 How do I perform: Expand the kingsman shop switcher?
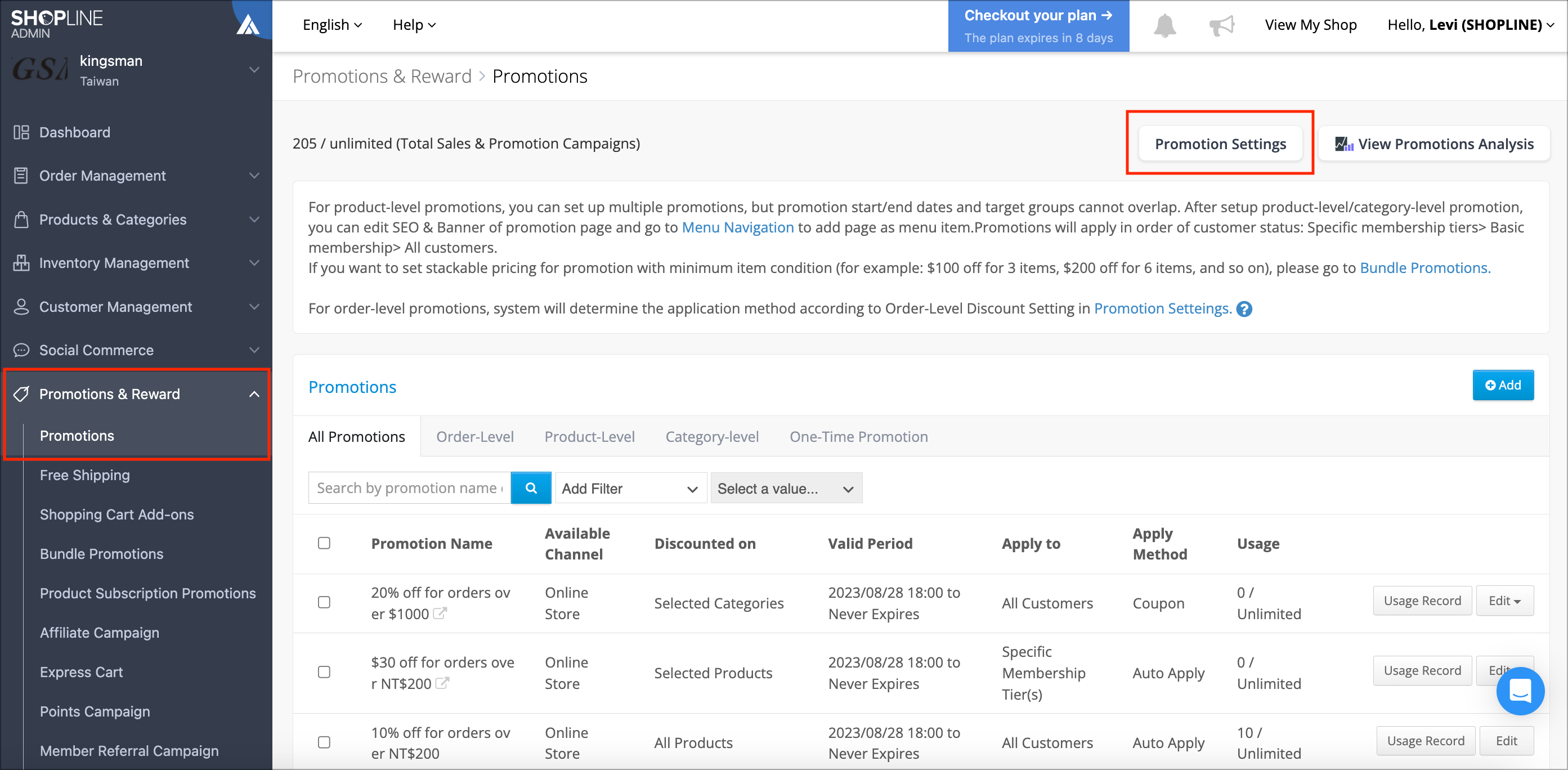click(254, 69)
